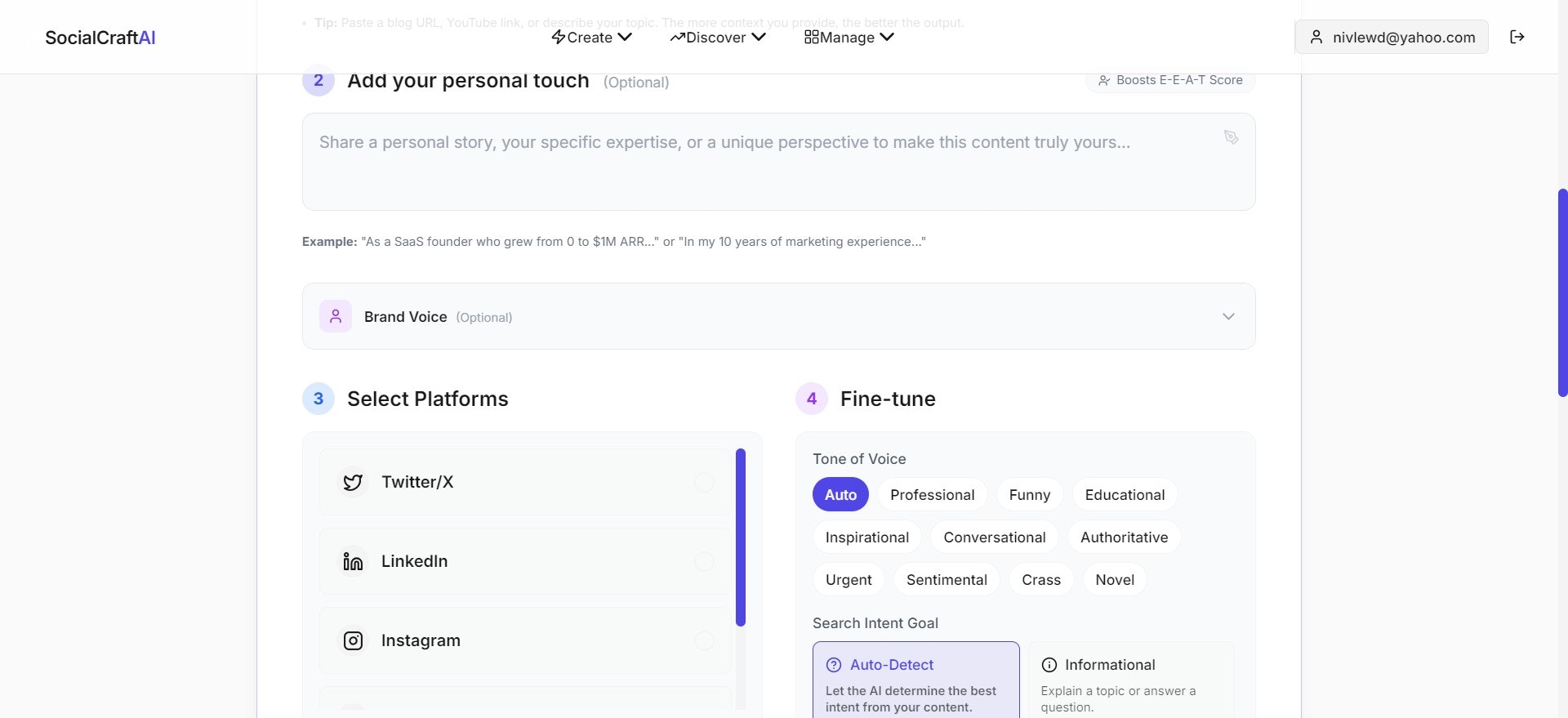Select the Professional tone of voice
This screenshot has width=1568, height=718.
click(x=932, y=494)
